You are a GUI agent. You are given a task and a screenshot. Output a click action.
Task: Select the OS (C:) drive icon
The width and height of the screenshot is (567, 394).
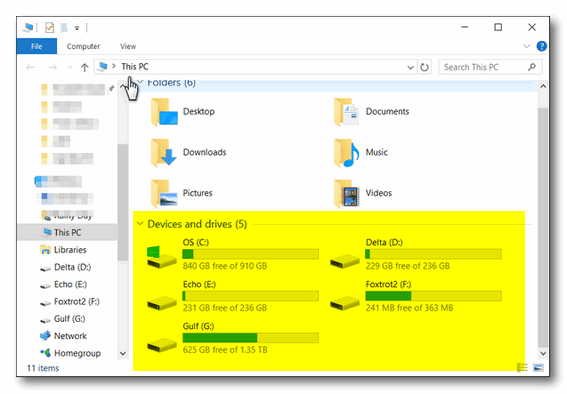pos(161,257)
